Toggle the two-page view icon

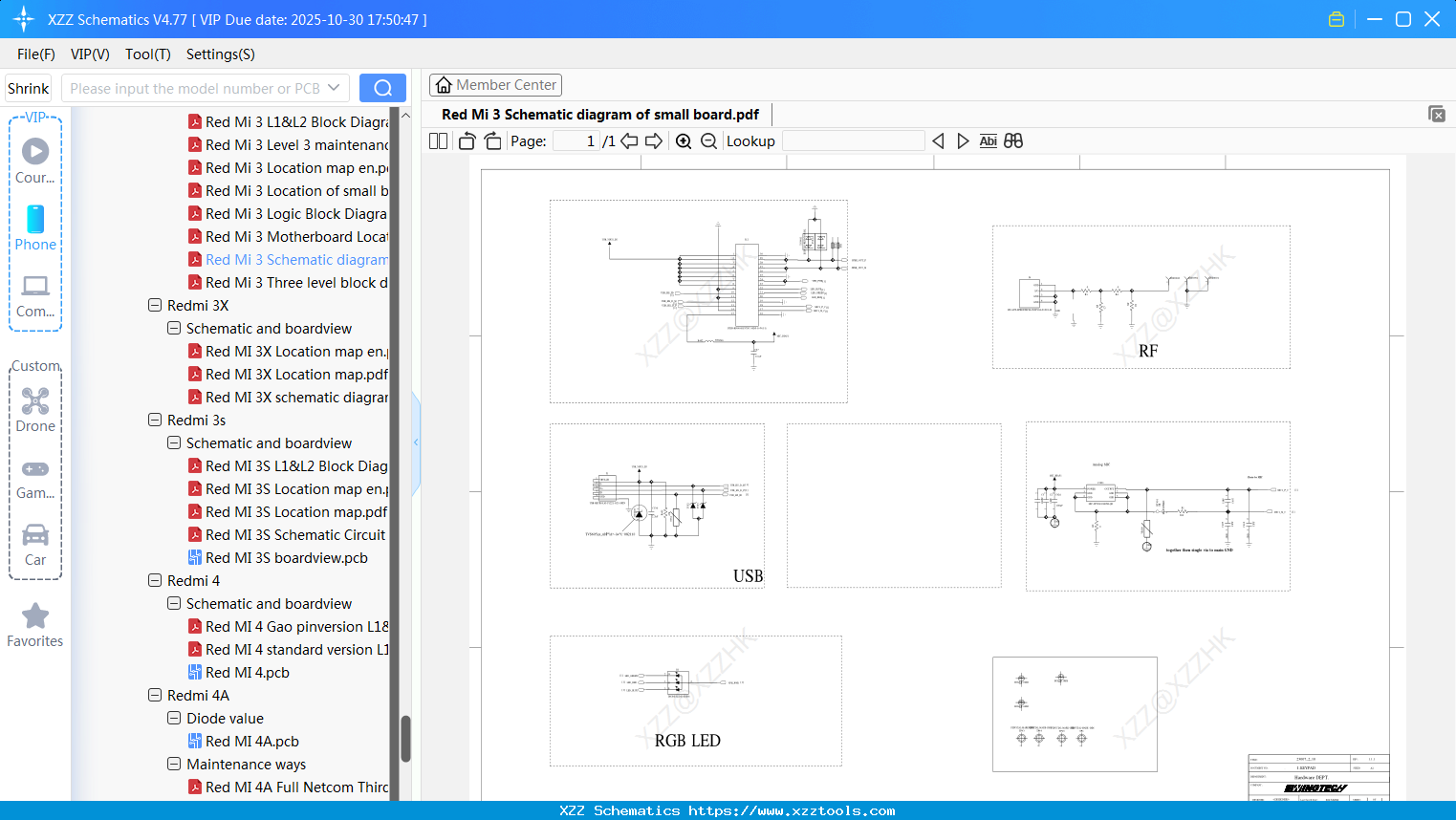pyautogui.click(x=439, y=141)
